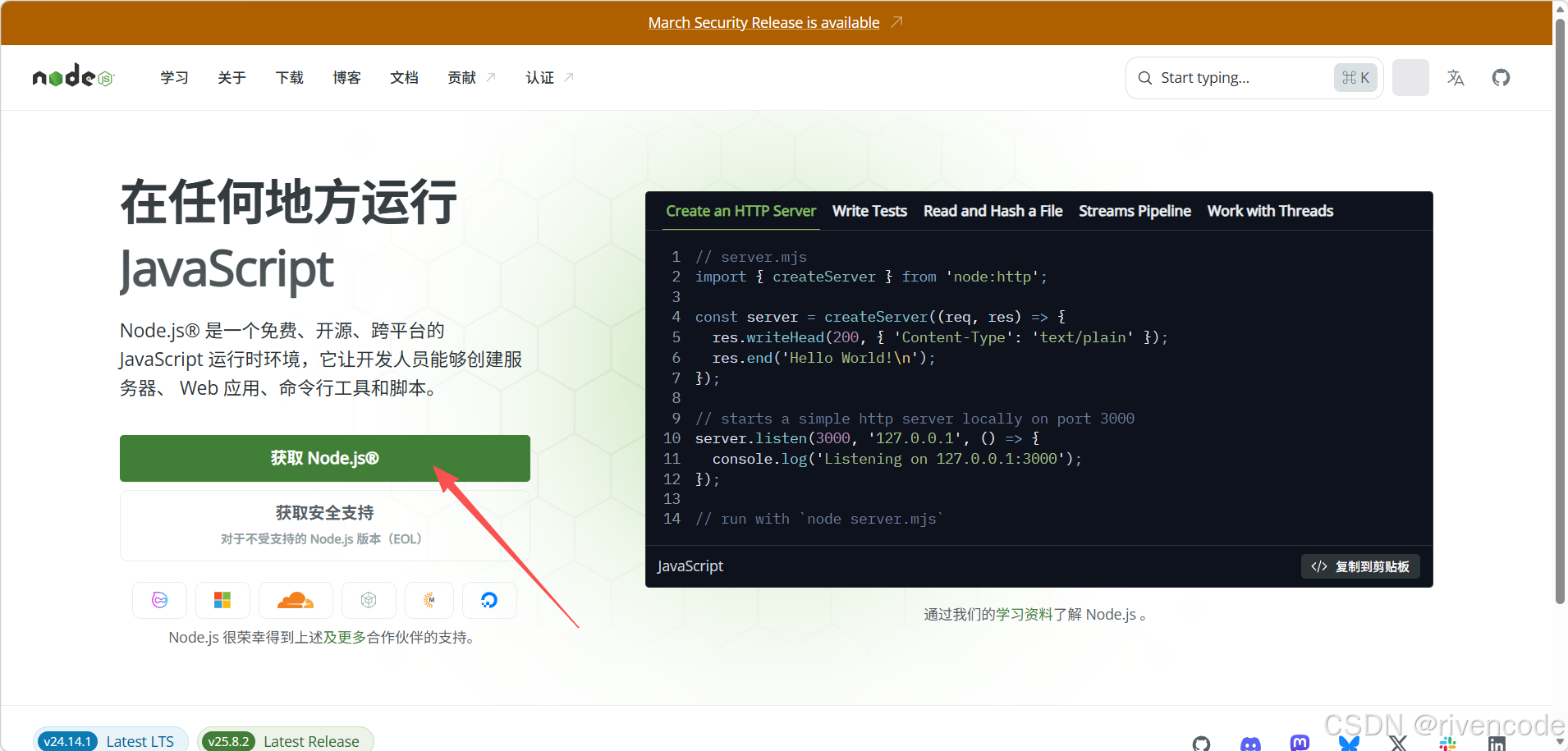Open the 学习 navigation item
Image resolution: width=1568 pixels, height=751 pixels.
click(174, 78)
